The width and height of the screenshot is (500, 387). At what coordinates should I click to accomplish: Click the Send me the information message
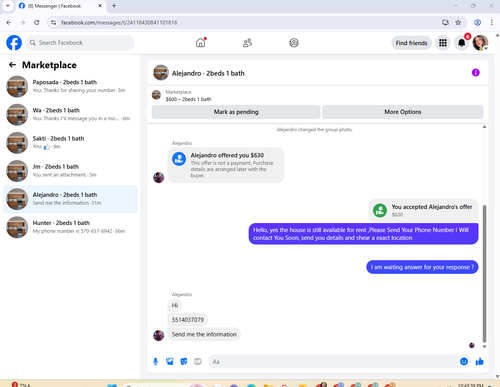tap(204, 334)
